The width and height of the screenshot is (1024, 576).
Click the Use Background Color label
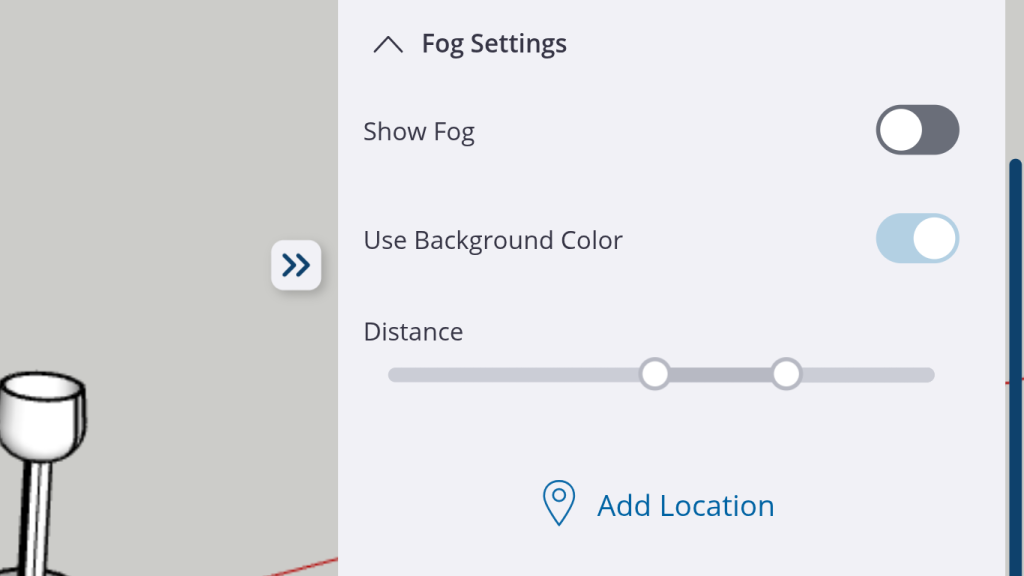[x=492, y=241]
